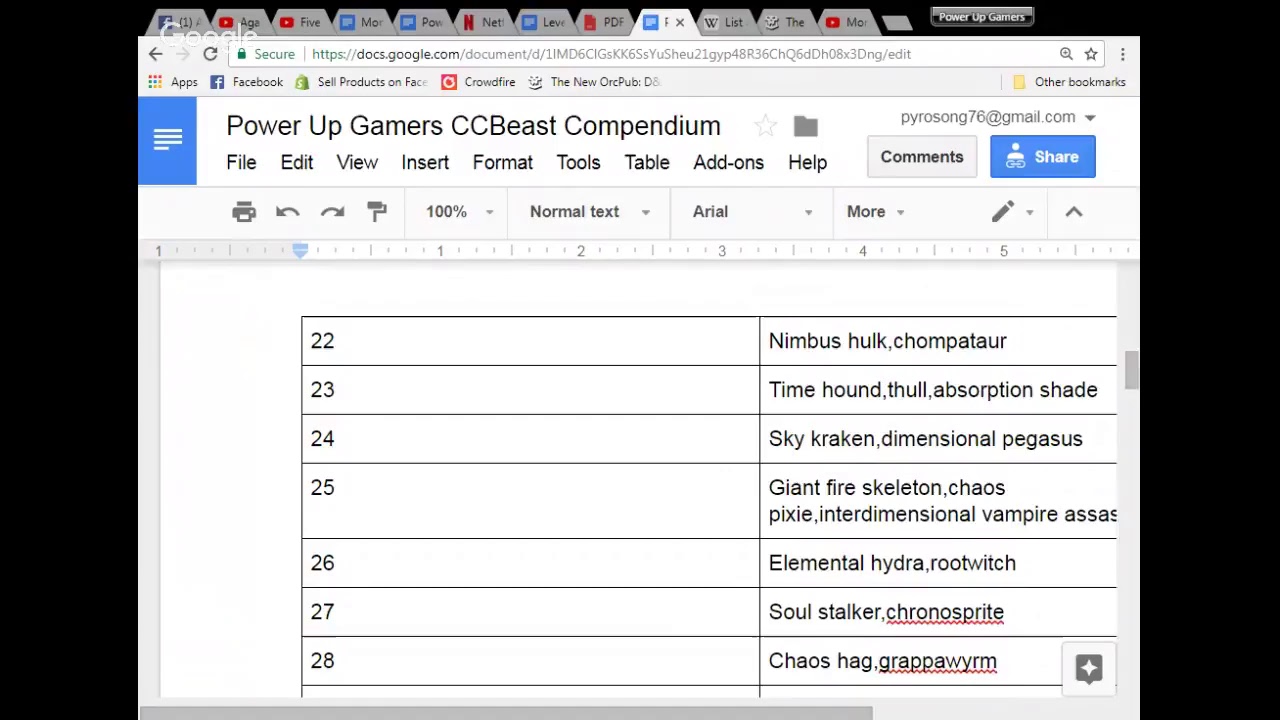
Task: Click the blue Share button
Action: point(1042,157)
